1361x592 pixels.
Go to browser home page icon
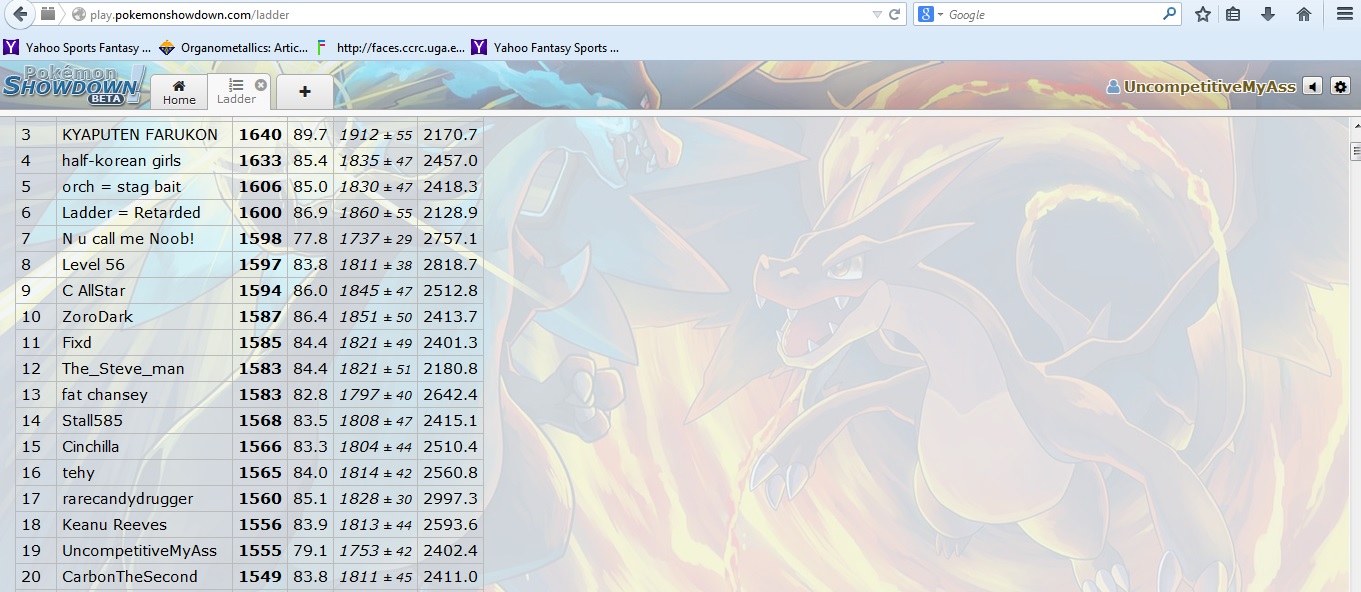(x=1303, y=14)
